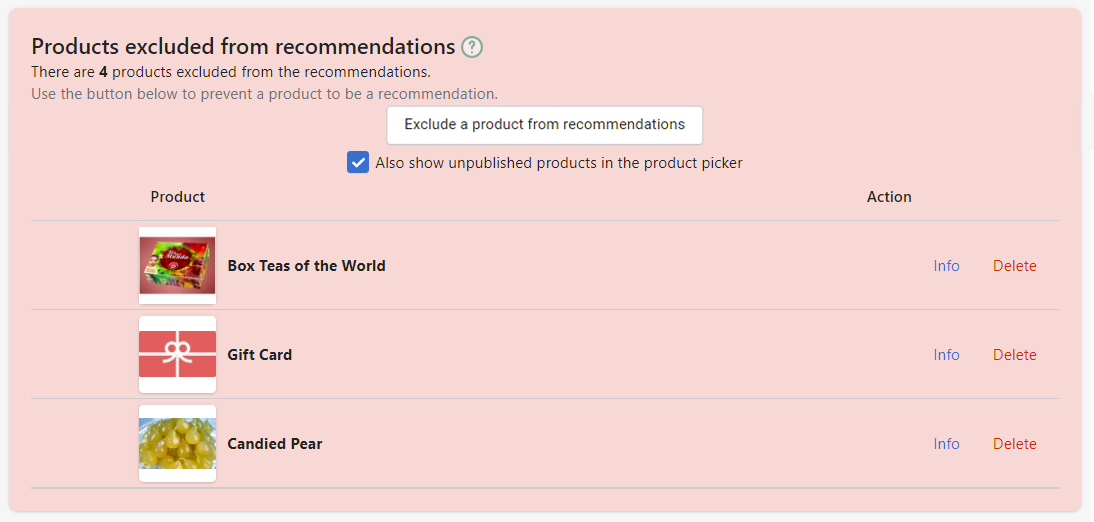Delete Box Teas of the World exclusion

coord(1014,266)
